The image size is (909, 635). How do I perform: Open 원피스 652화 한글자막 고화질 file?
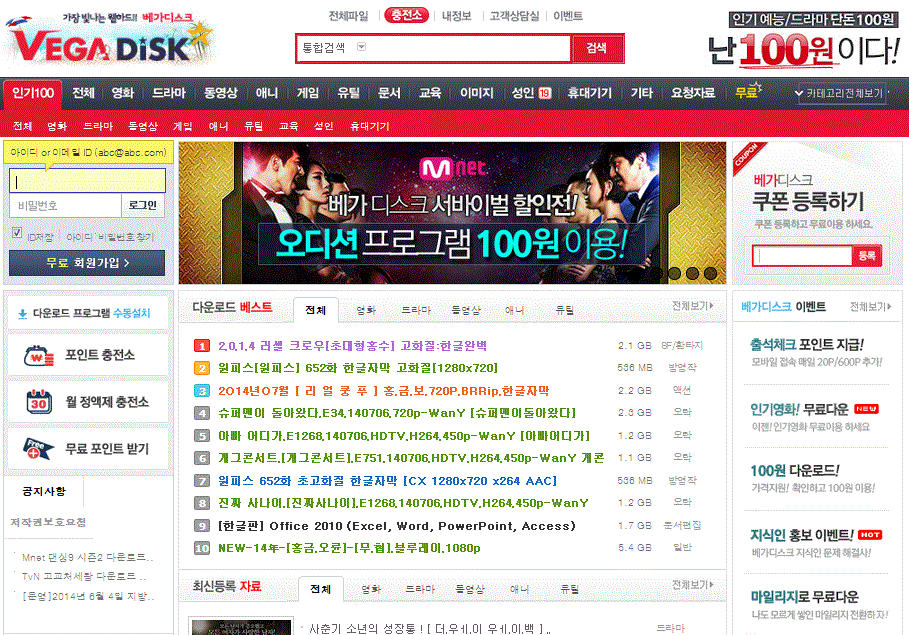click(358, 368)
